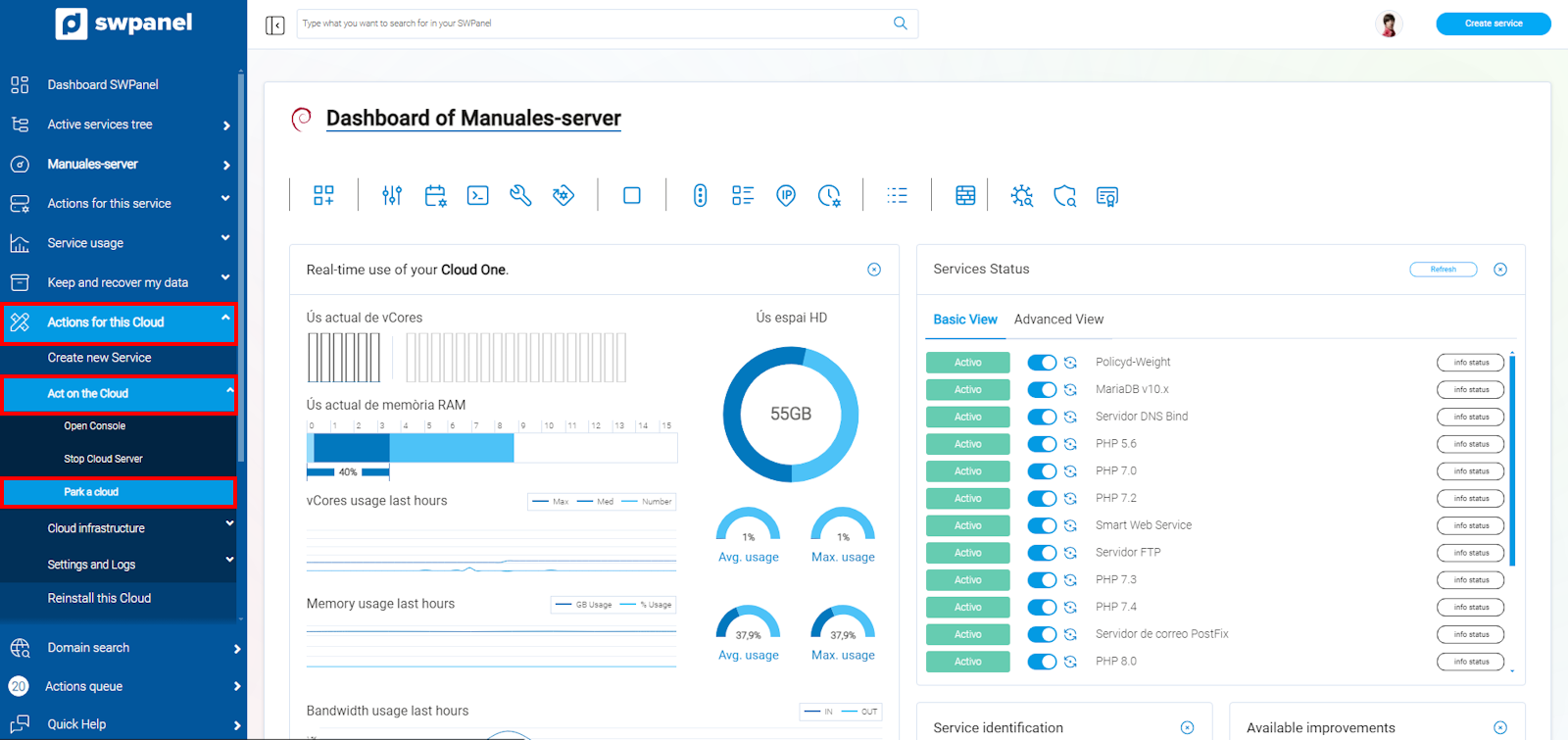Turn off the PHP 8.0 toggle

tap(1041, 662)
